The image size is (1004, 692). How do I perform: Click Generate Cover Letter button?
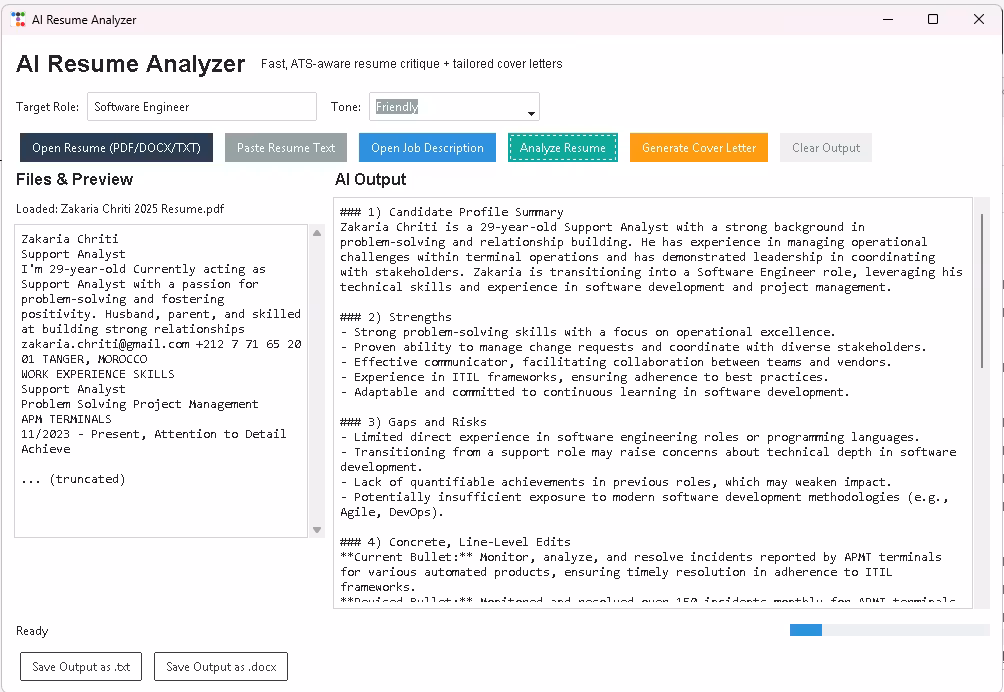tap(698, 148)
